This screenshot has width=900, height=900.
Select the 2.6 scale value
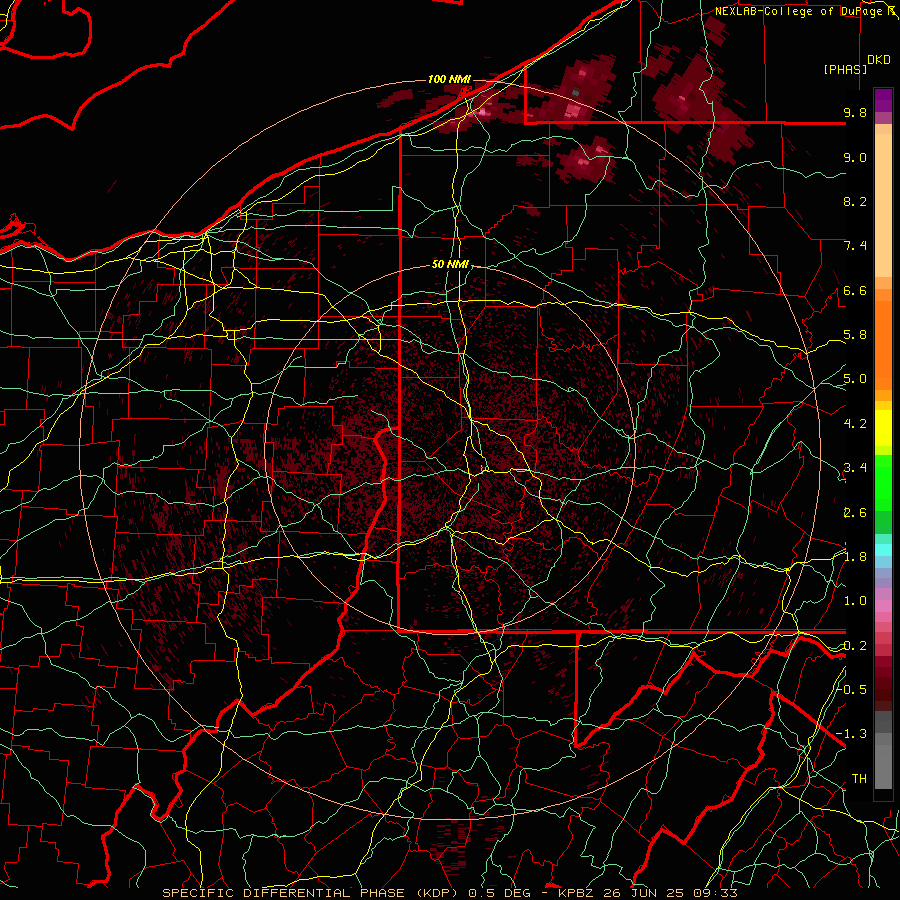pyautogui.click(x=855, y=512)
